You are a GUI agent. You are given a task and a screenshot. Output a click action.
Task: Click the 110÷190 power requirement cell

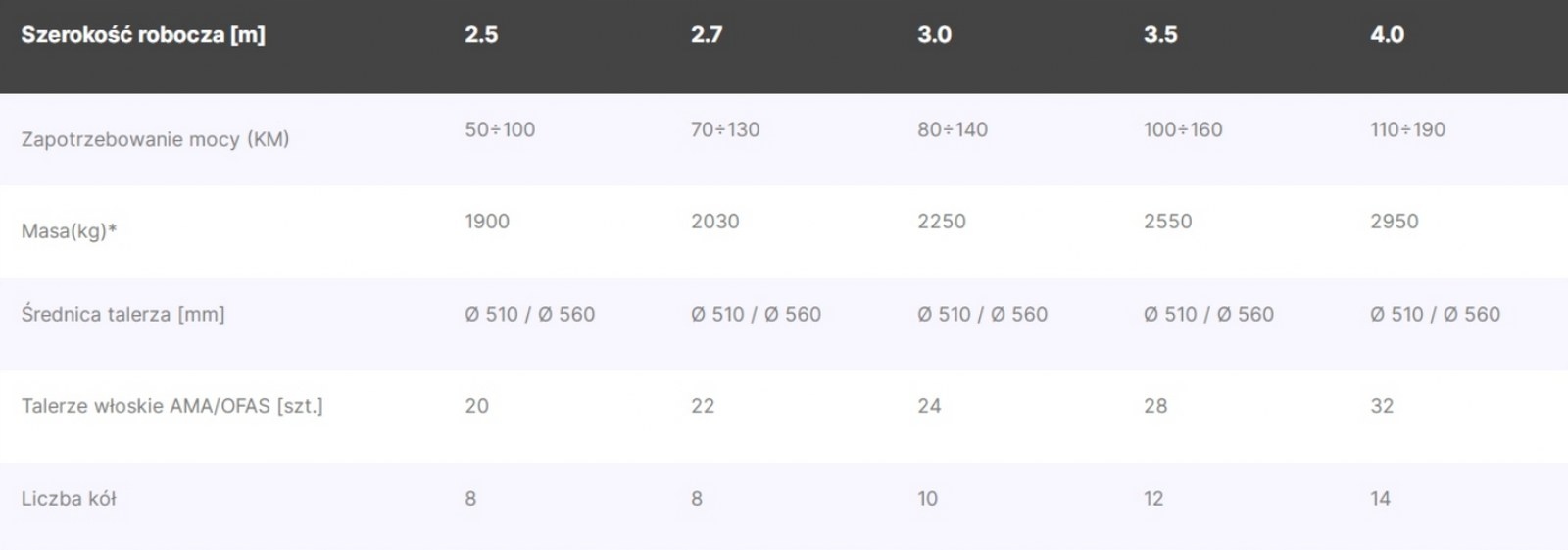pos(1407,129)
